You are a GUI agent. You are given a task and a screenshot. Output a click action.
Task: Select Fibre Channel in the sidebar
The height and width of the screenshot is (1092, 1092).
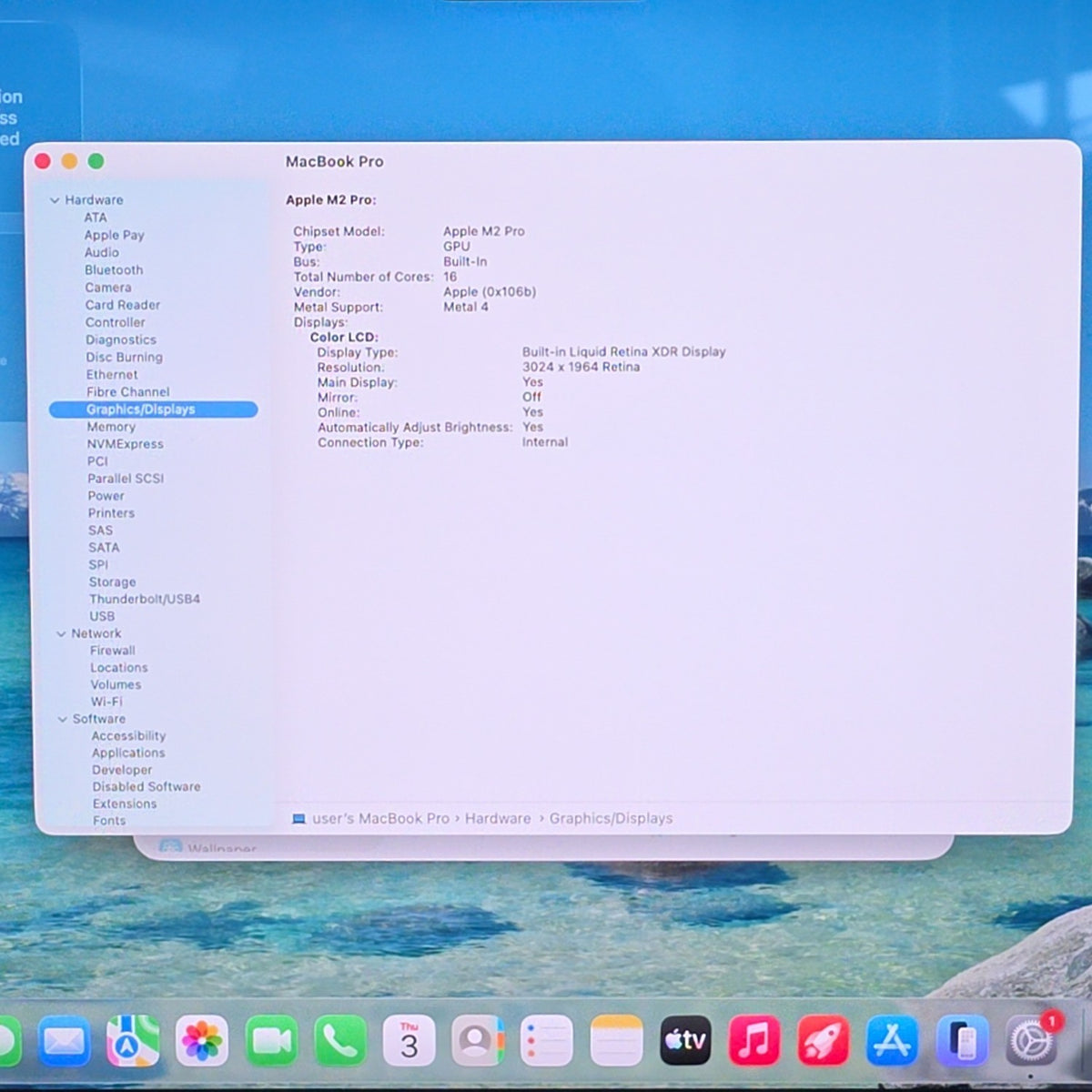coord(128,392)
